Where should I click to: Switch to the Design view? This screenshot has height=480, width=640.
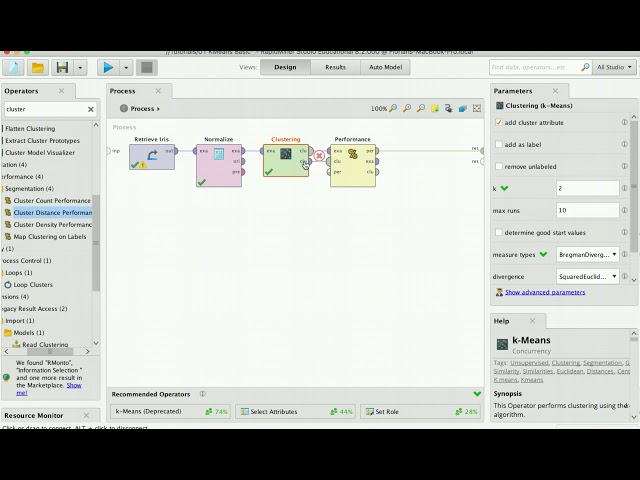pos(285,67)
